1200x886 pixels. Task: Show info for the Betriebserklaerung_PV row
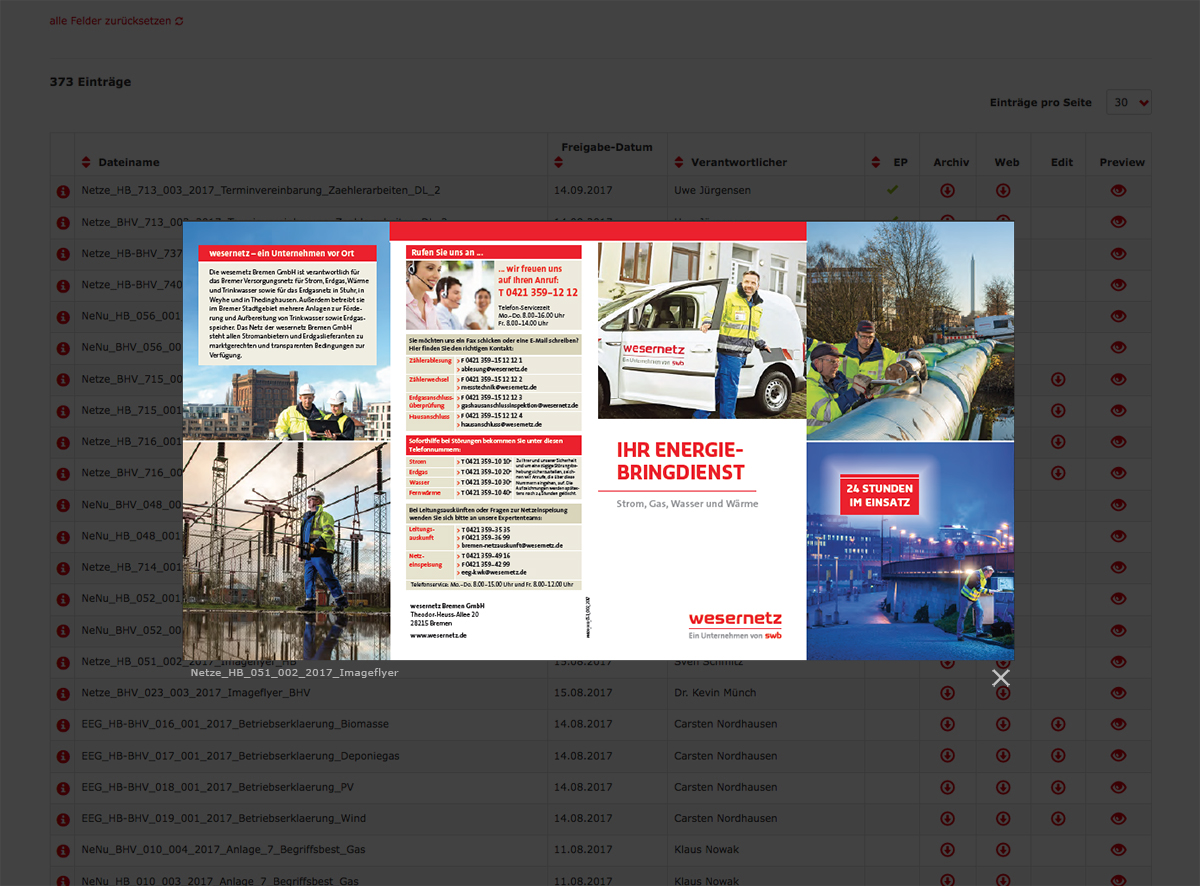coord(62,788)
